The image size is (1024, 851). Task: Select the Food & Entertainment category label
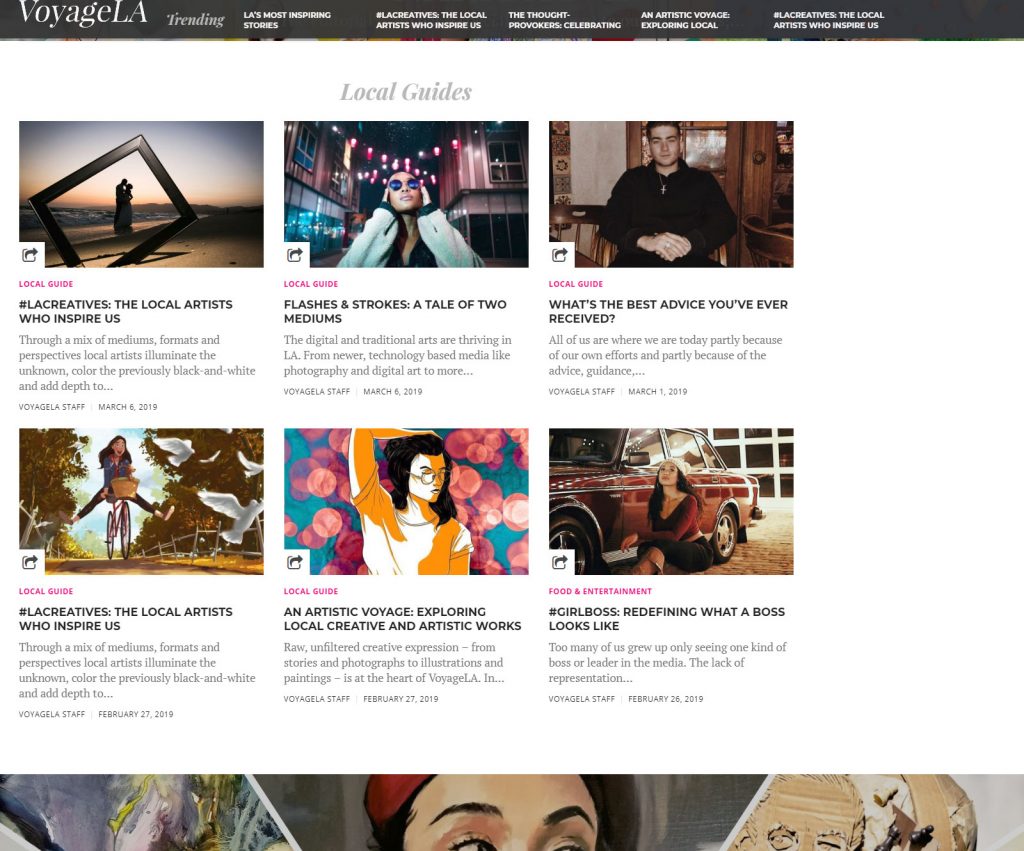[x=600, y=591]
